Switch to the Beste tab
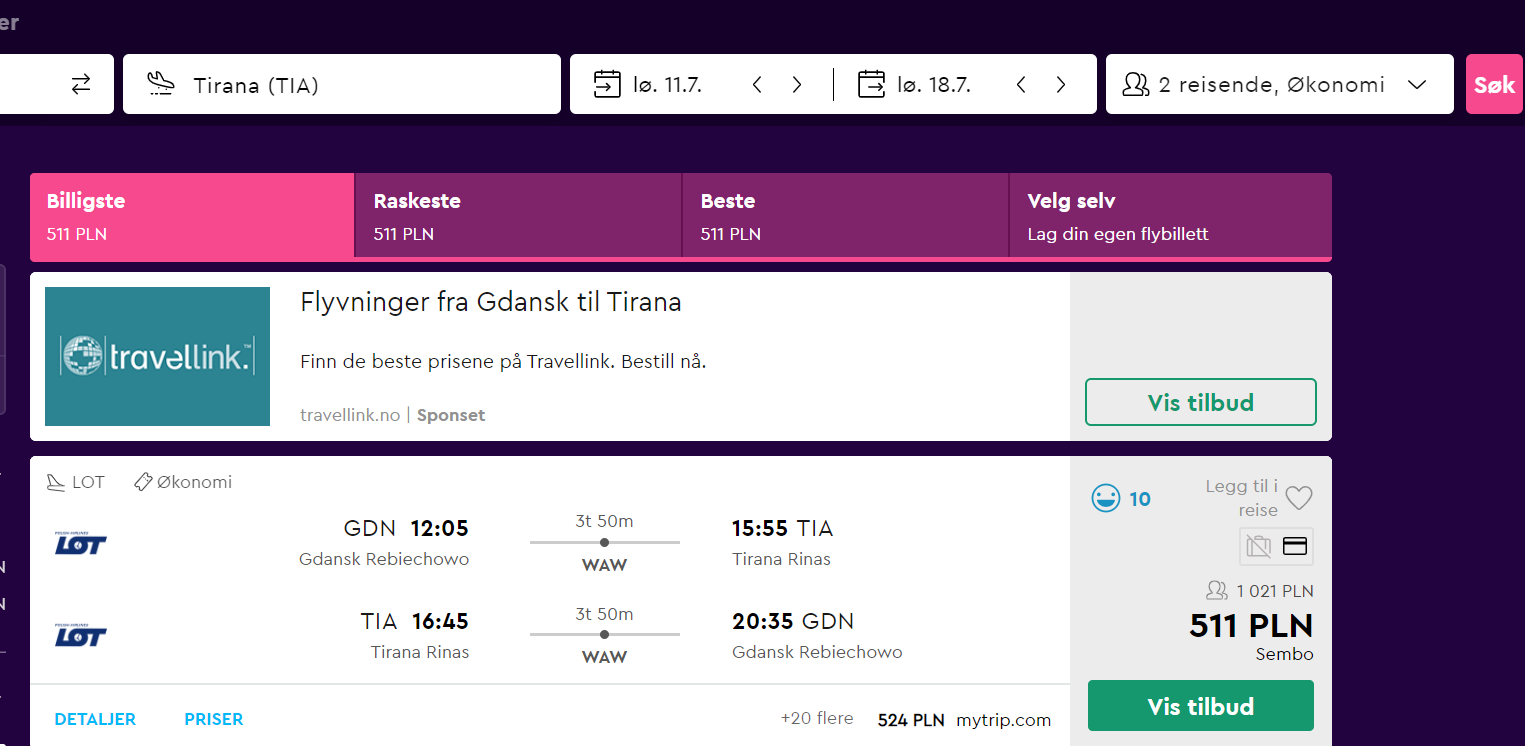This screenshot has width=1525, height=746. coord(845,216)
